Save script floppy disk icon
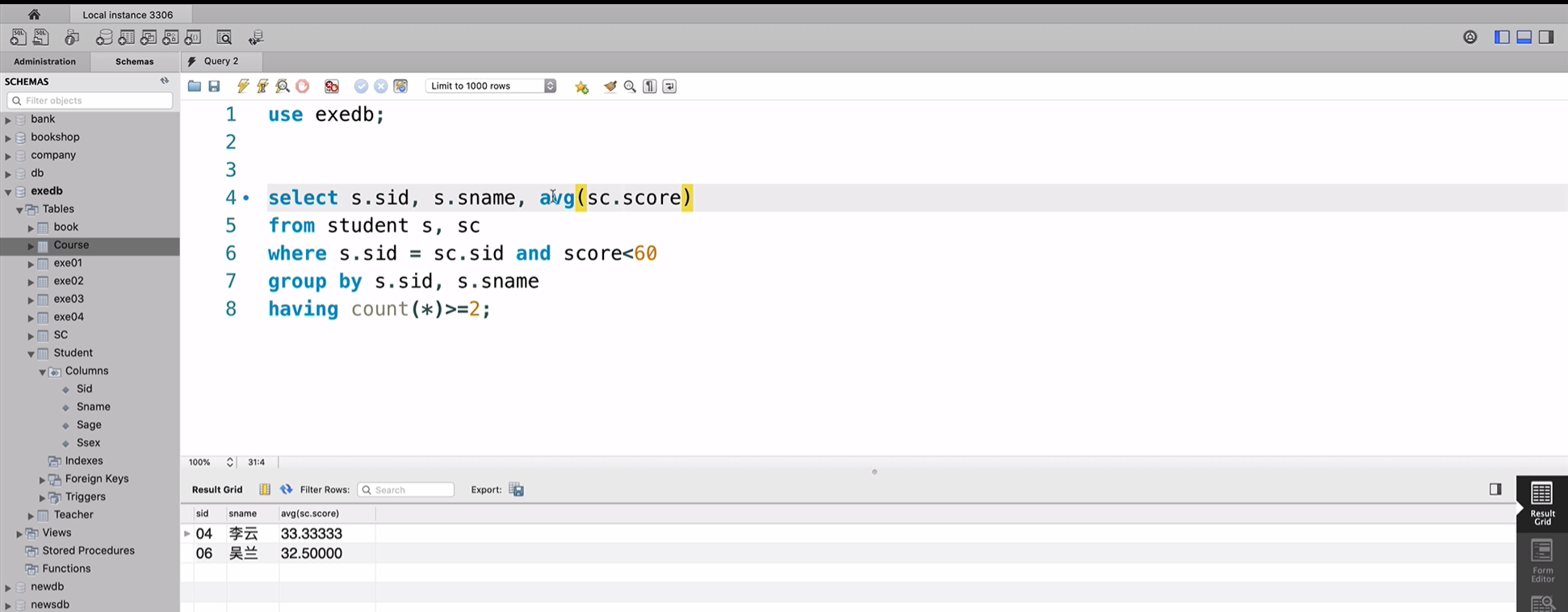This screenshot has height=612, width=1568. click(214, 86)
